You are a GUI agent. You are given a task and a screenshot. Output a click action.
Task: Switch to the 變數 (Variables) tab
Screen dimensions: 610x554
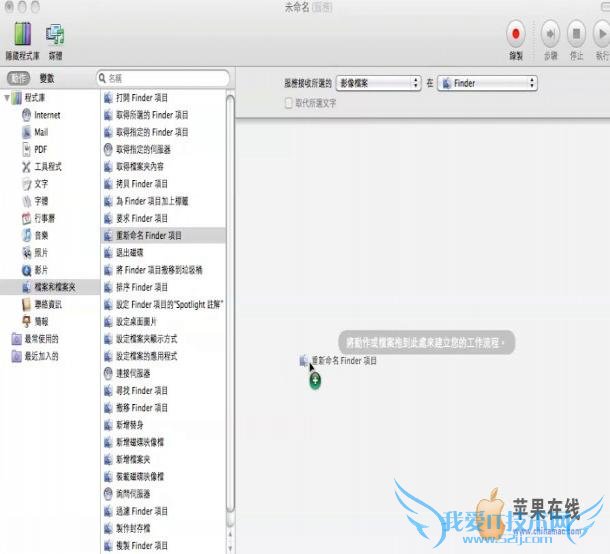tap(47, 78)
